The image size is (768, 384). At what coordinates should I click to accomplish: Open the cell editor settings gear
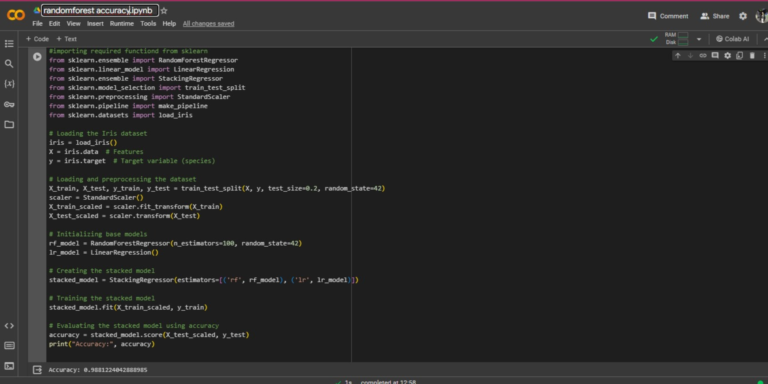727,55
